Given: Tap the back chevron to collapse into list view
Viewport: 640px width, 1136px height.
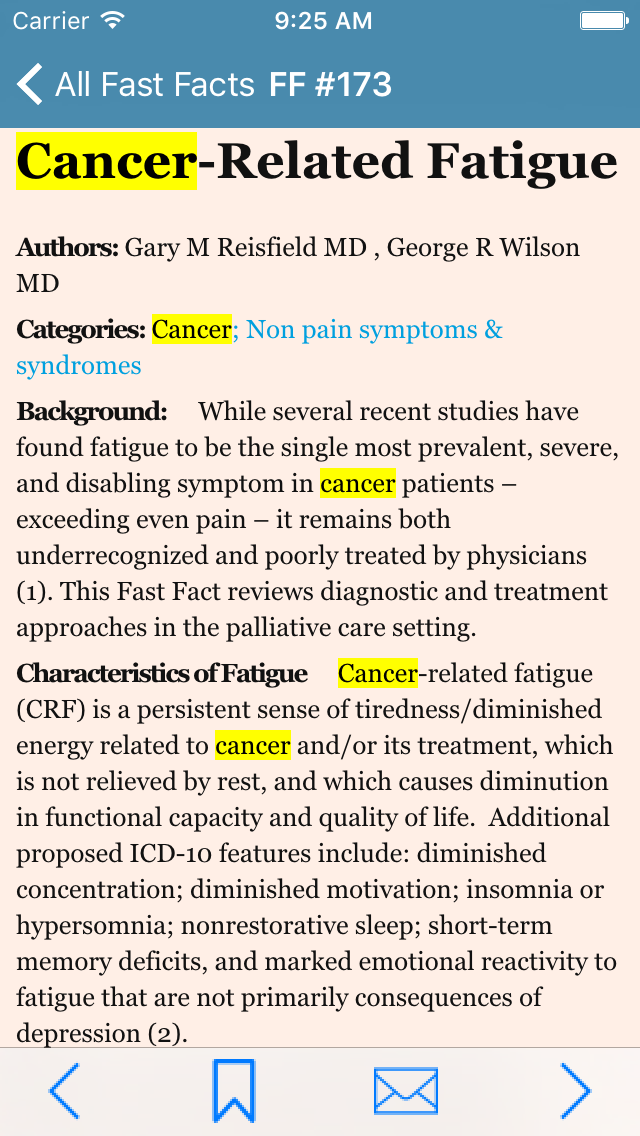Looking at the screenshot, I should [28, 84].
